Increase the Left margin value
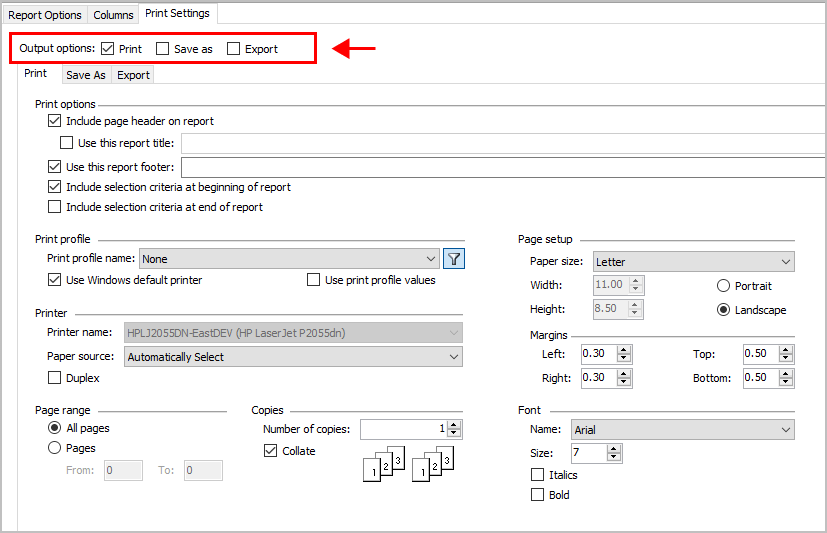This screenshot has width=827, height=533. [x=625, y=350]
